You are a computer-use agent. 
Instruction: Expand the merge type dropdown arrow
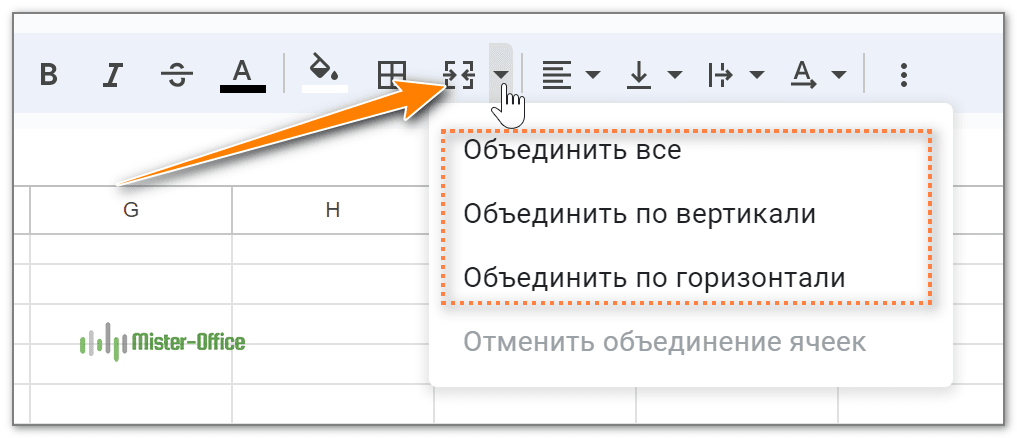coord(500,75)
